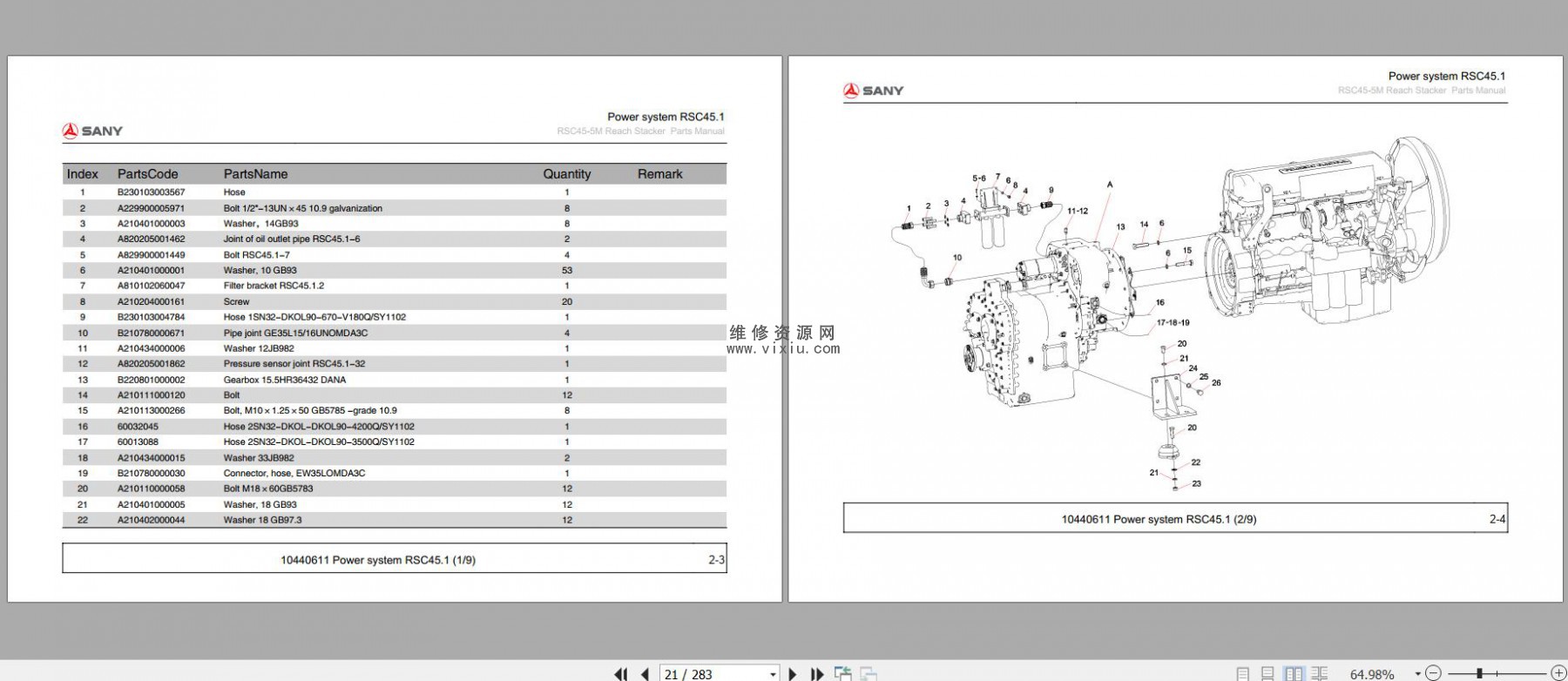Viewport: 1568px width, 681px height.
Task: Click the SANY logo on left page
Action: pos(92,131)
